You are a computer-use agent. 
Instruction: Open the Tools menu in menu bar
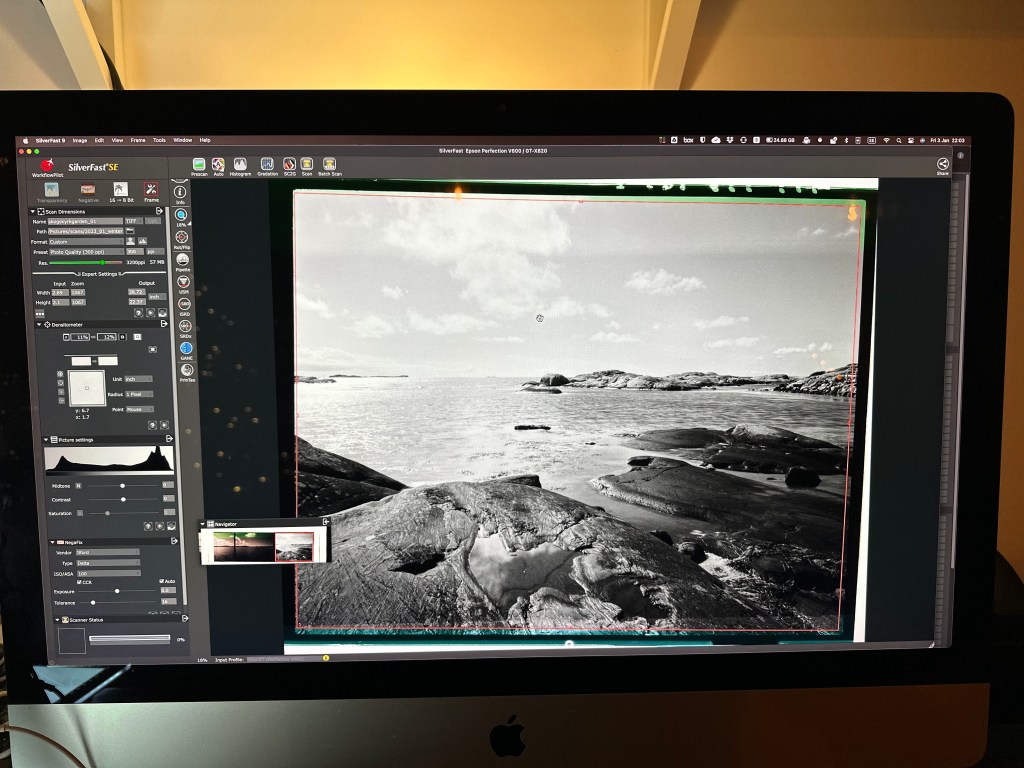coord(159,140)
